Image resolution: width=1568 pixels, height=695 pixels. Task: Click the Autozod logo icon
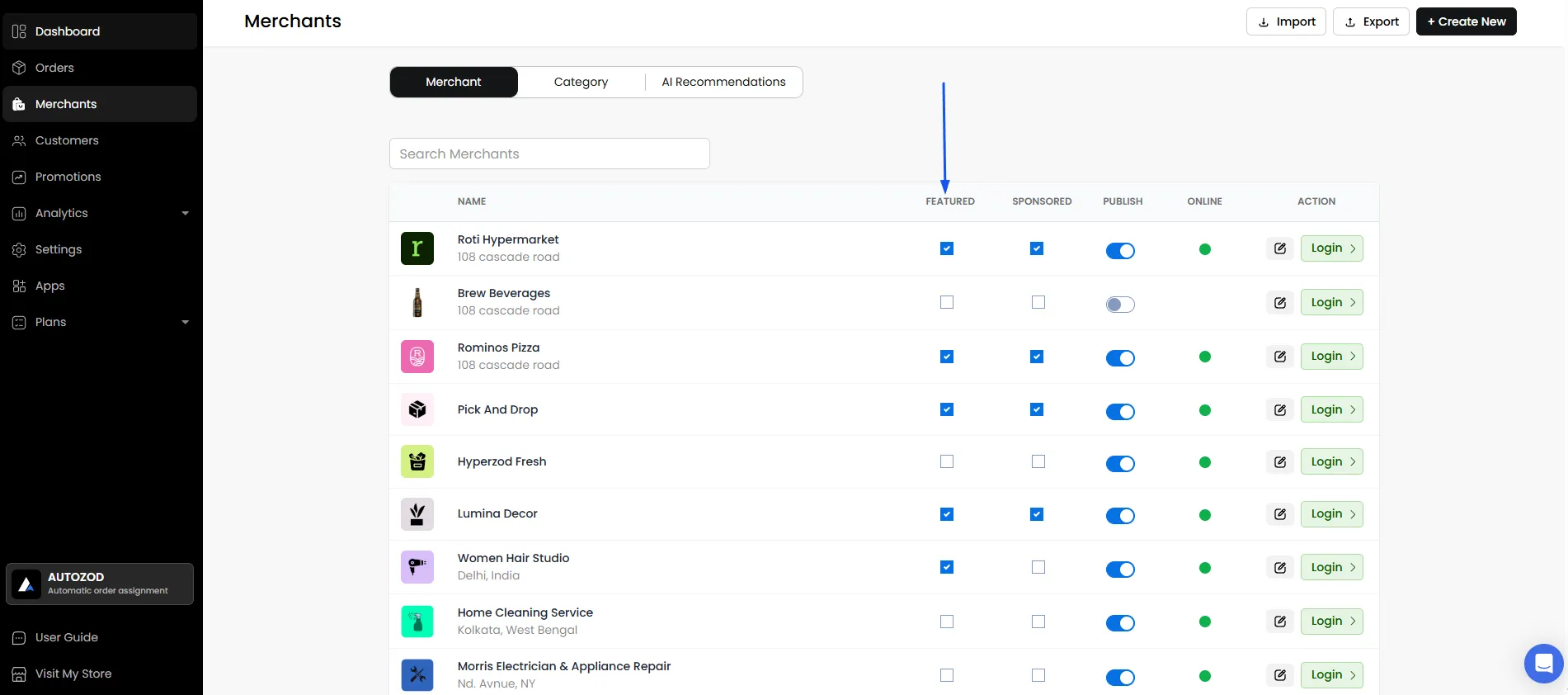click(26, 584)
